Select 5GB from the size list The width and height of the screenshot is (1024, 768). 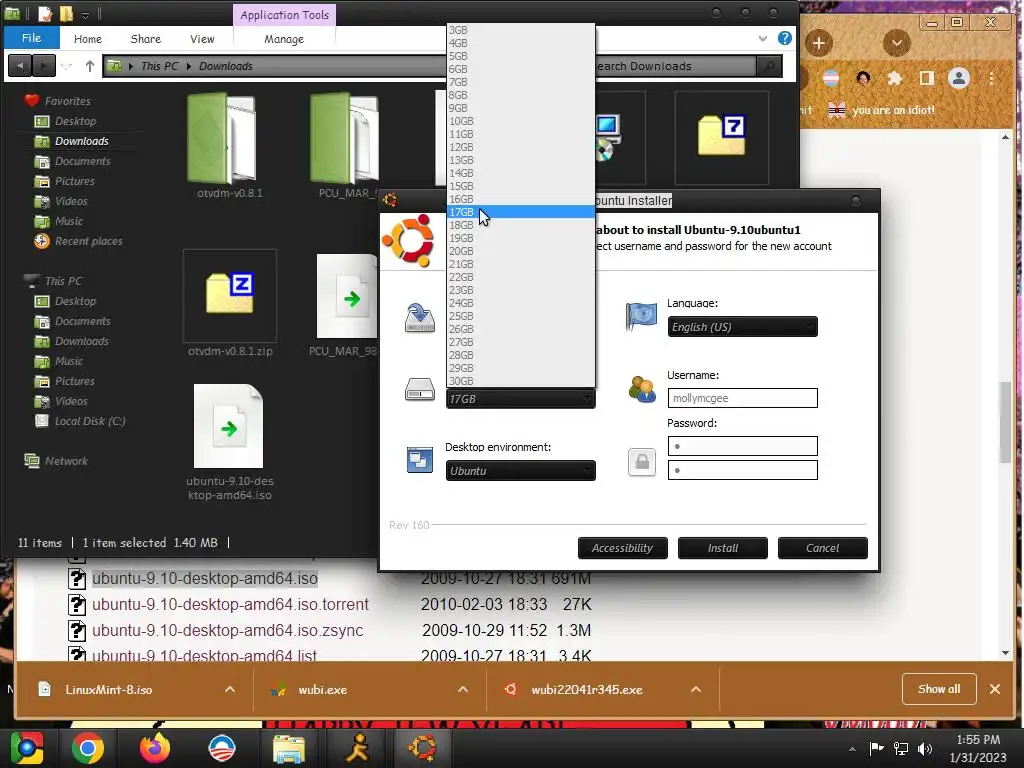[x=520, y=56]
